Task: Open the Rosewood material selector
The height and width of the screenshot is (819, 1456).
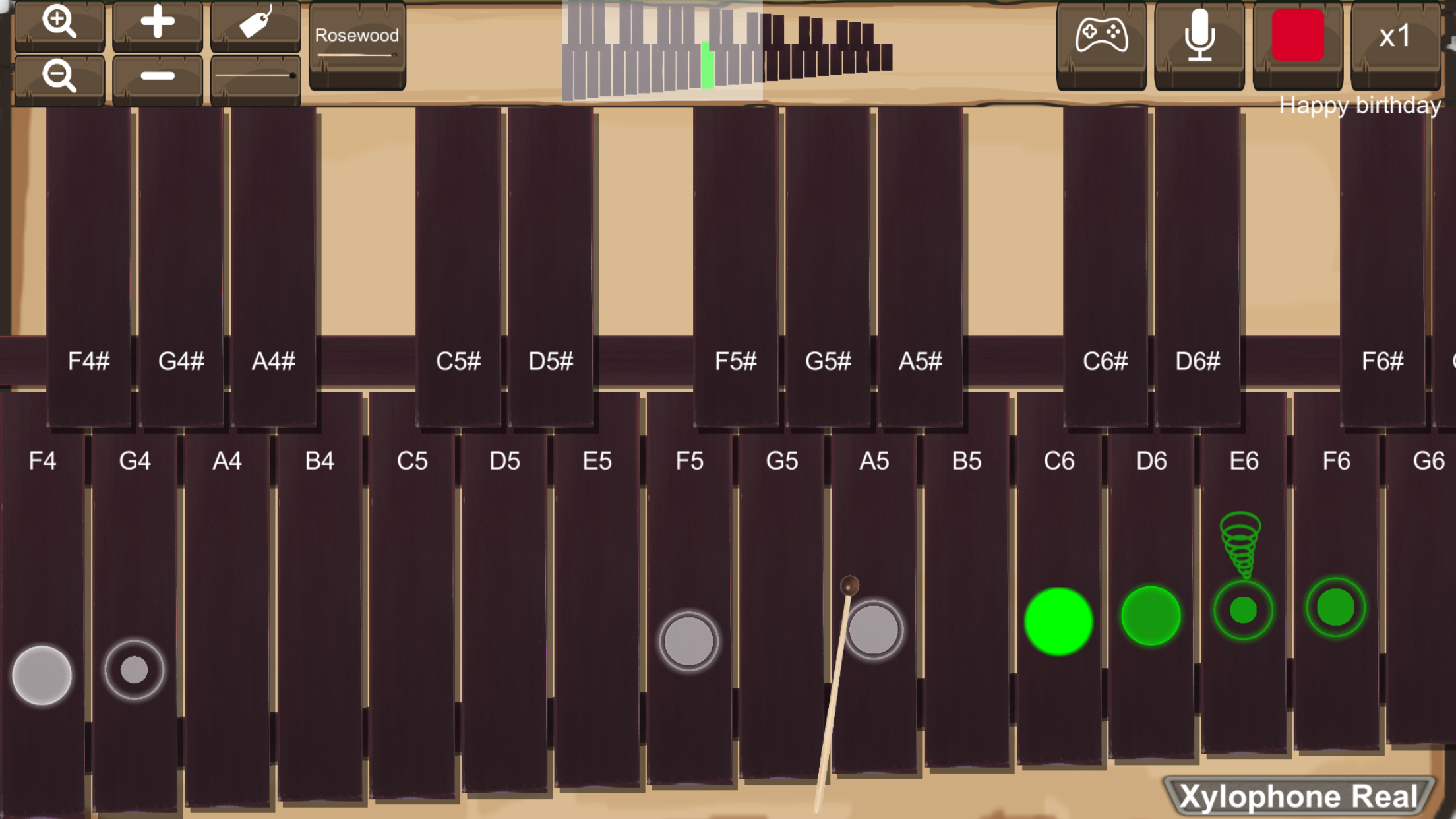Action: point(357,40)
